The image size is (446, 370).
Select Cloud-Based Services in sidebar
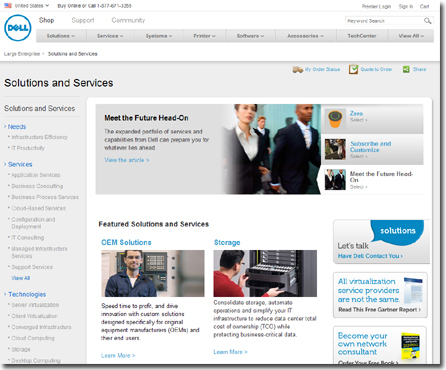[38, 208]
